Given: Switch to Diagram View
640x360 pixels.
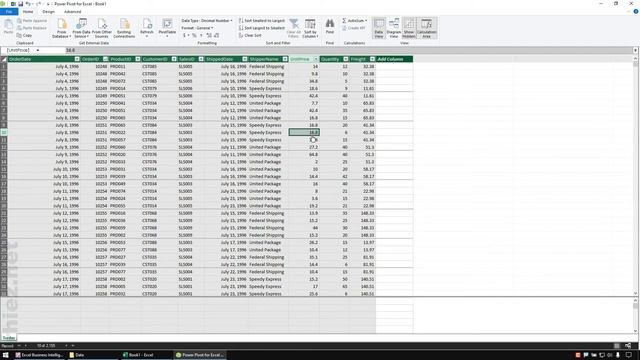Looking at the screenshot, I should point(394,28).
